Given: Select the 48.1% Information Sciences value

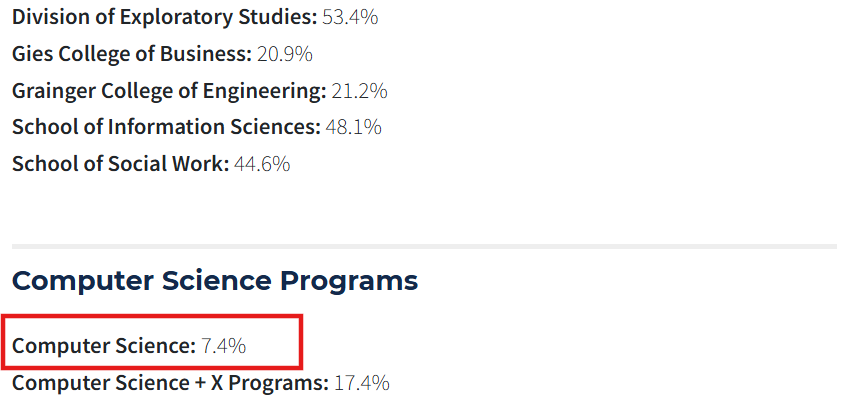Looking at the screenshot, I should (x=354, y=127).
